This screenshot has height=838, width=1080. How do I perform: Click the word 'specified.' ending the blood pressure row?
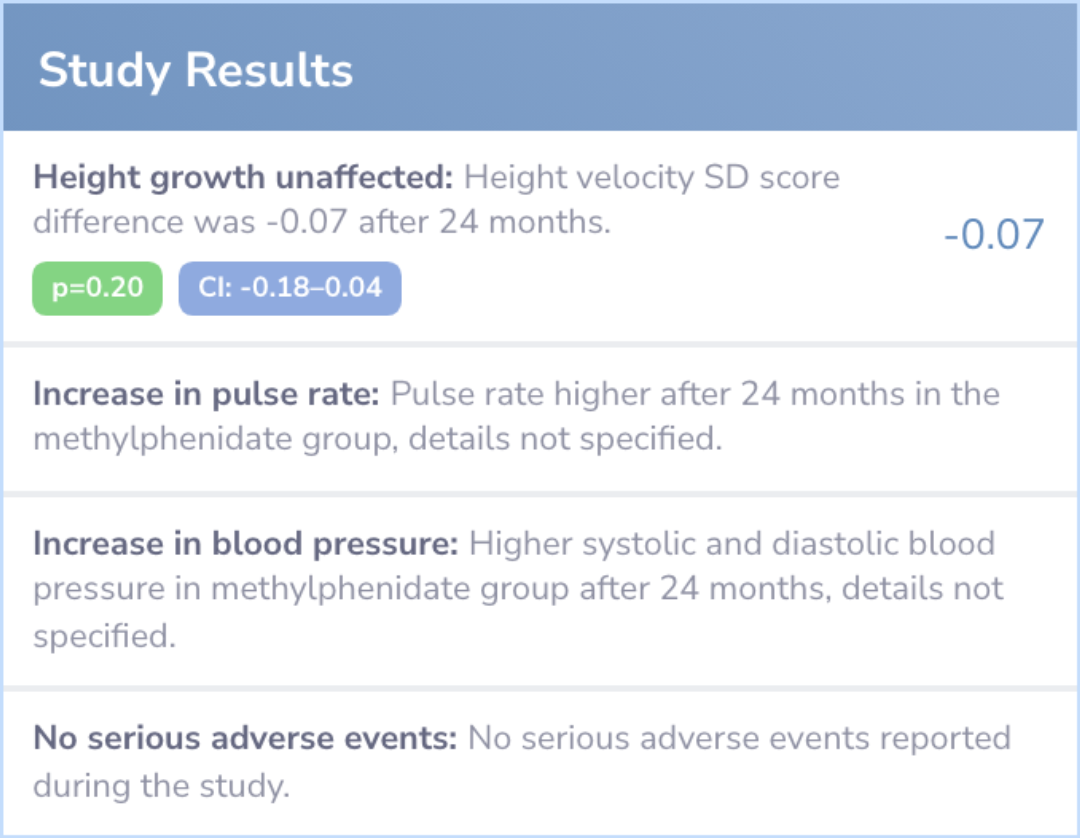pos(104,636)
